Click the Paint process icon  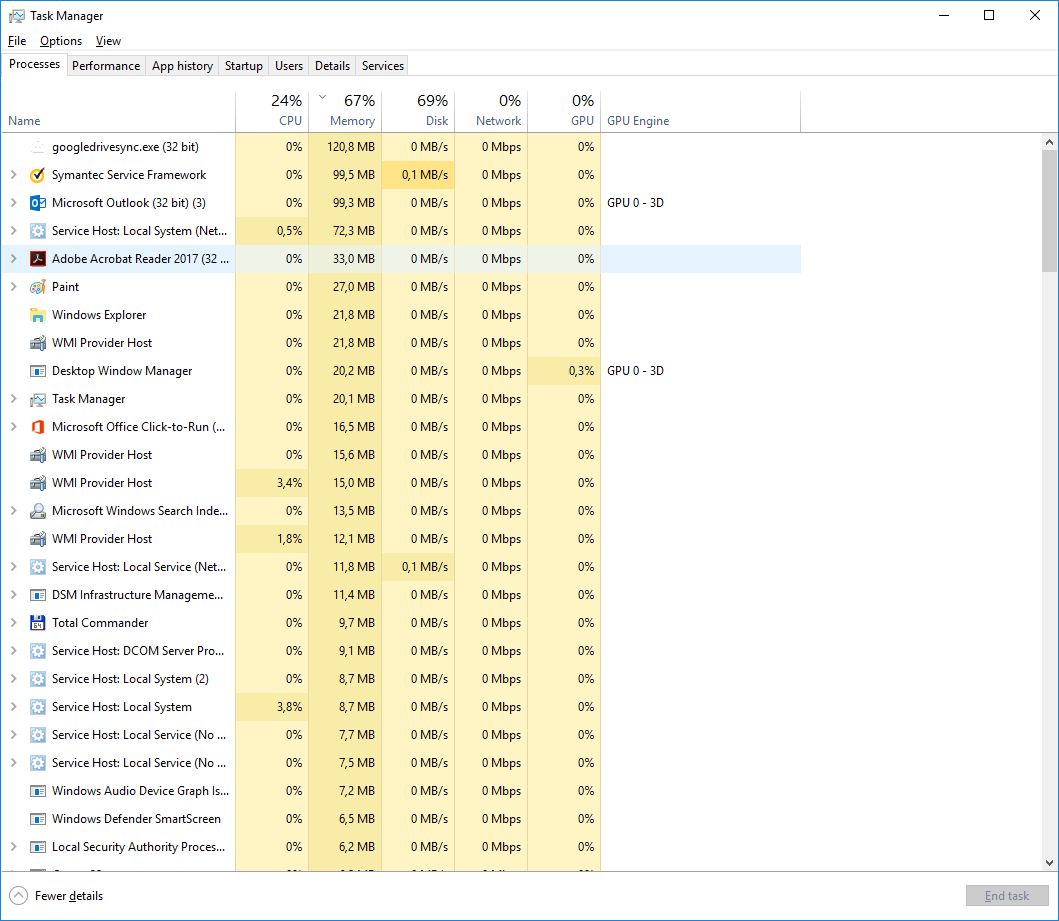pyautogui.click(x=38, y=287)
